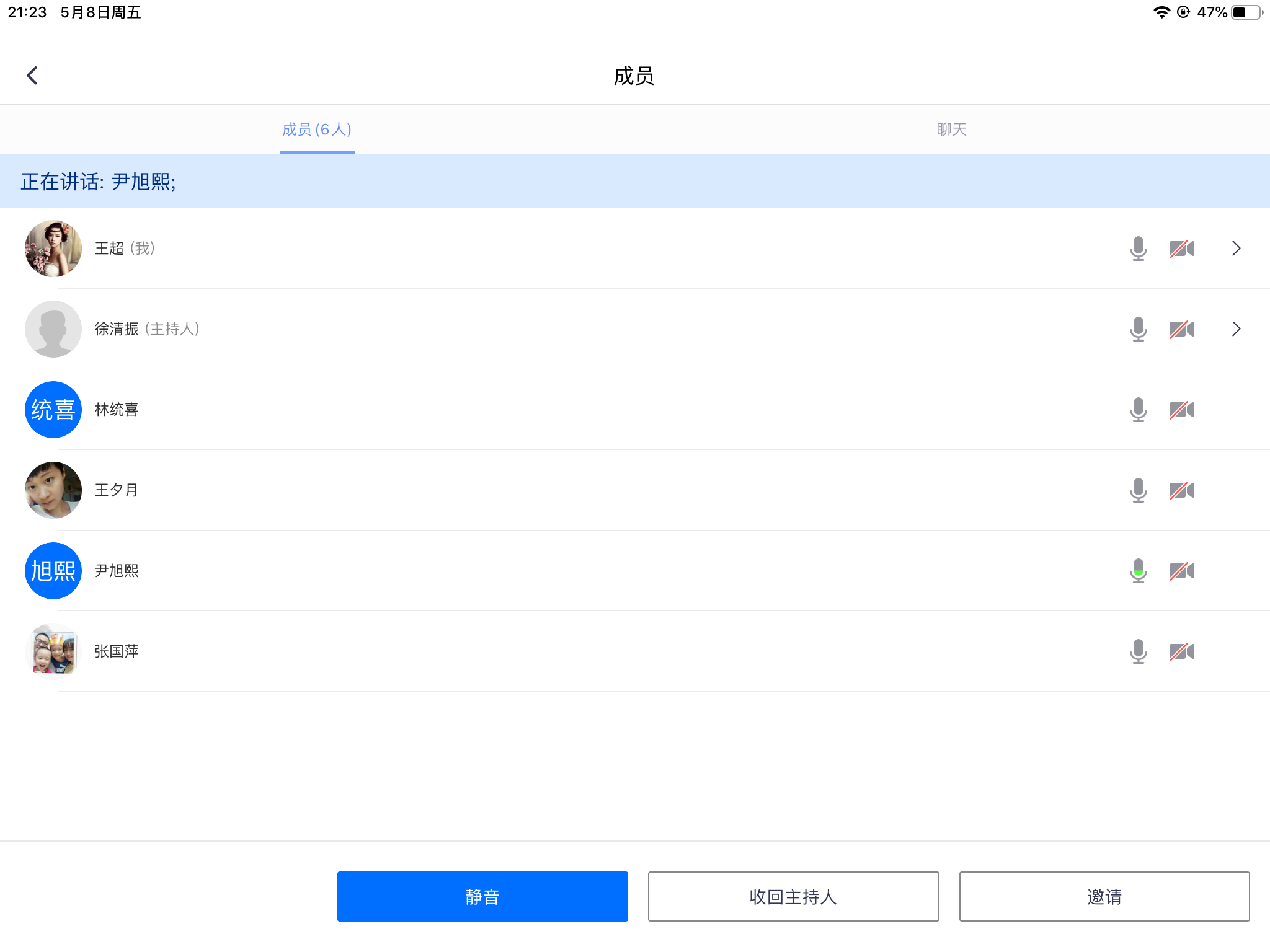Tap 张国萍's microphone icon
The width and height of the screenshot is (1270, 952).
point(1138,651)
